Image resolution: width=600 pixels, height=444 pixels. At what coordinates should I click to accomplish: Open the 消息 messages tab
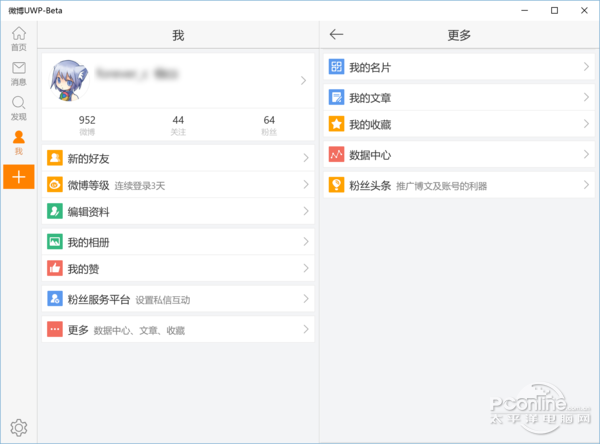point(18,73)
